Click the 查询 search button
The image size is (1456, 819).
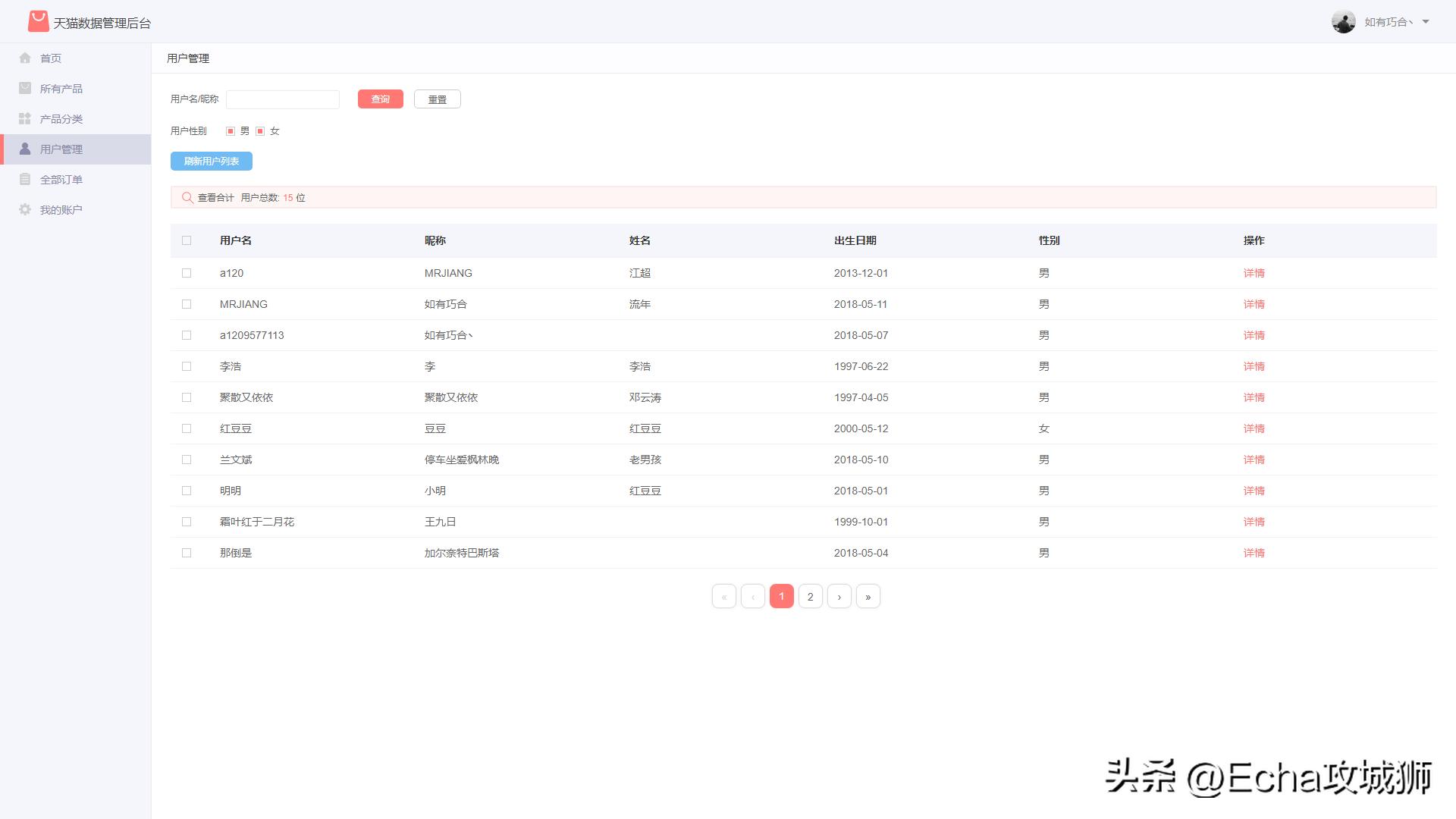coord(380,99)
